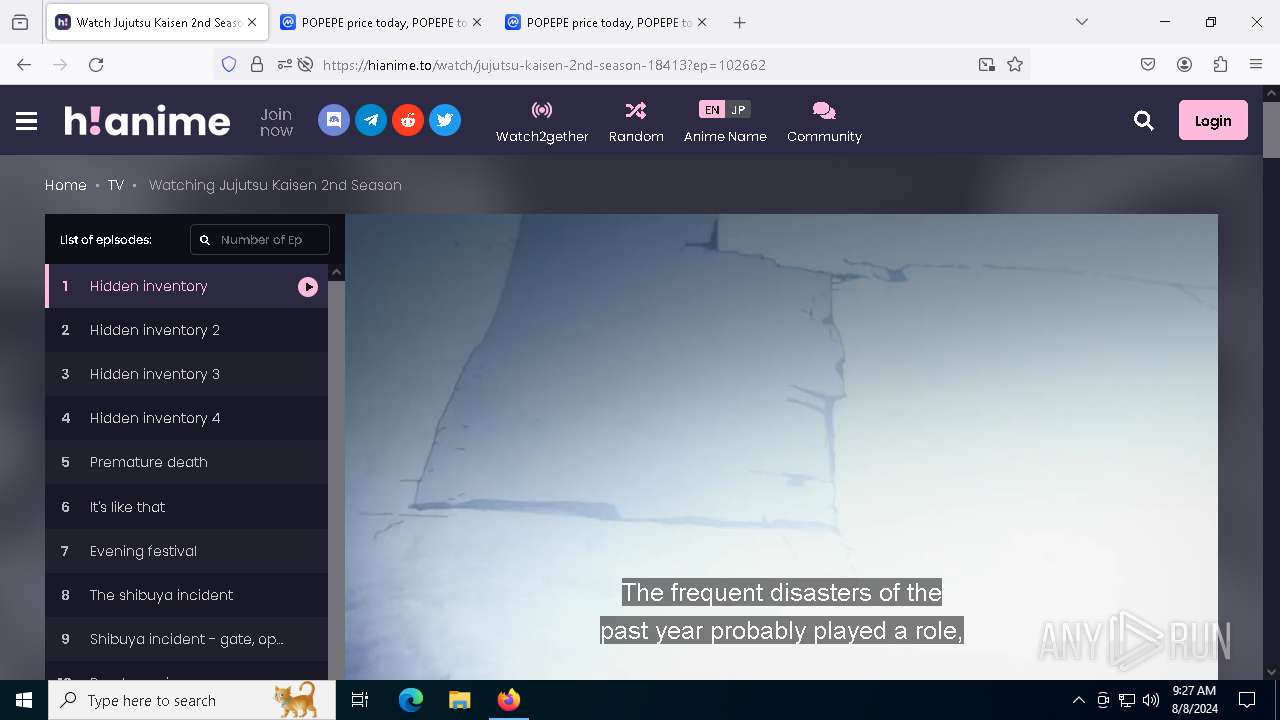This screenshot has width=1280, height=720.
Task: Open the volume control tray icon
Action: click(1150, 700)
